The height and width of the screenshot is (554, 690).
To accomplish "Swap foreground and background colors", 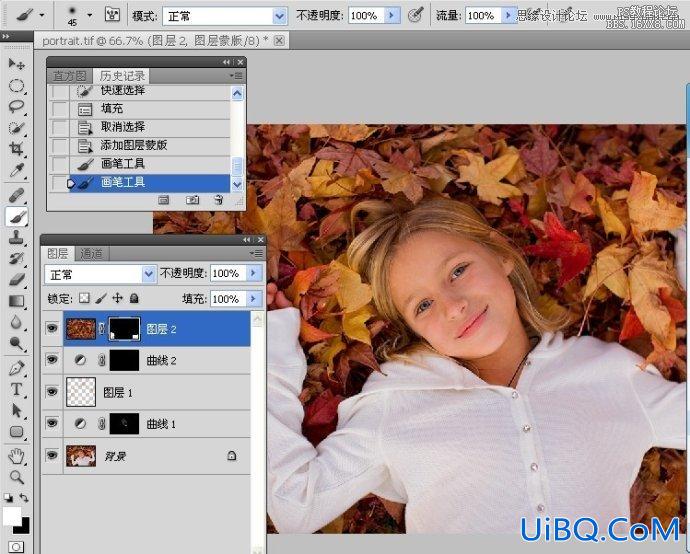I will click(24, 498).
